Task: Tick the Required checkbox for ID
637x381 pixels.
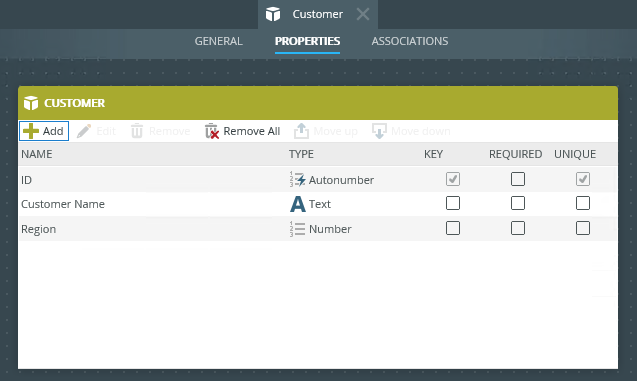Action: (518, 179)
